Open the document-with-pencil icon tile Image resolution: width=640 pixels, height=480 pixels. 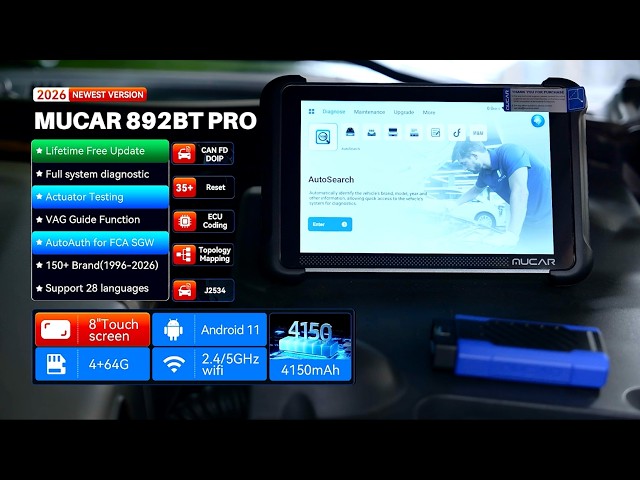[436, 133]
